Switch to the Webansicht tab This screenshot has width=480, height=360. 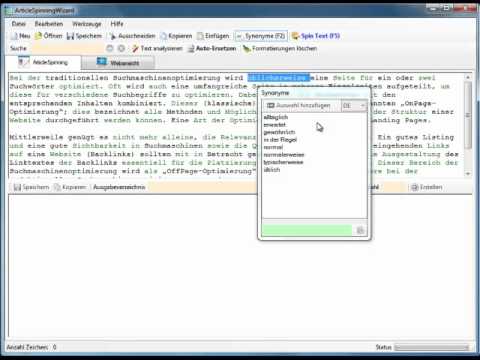(x=118, y=63)
